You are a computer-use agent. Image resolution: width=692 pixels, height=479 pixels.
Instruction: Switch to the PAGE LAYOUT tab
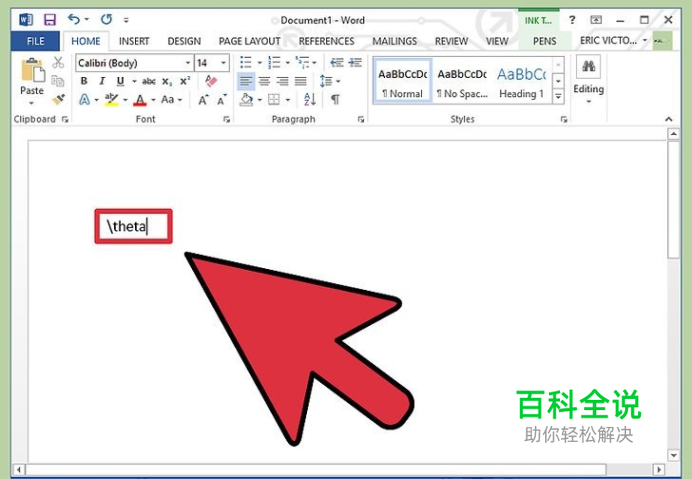[x=249, y=41]
